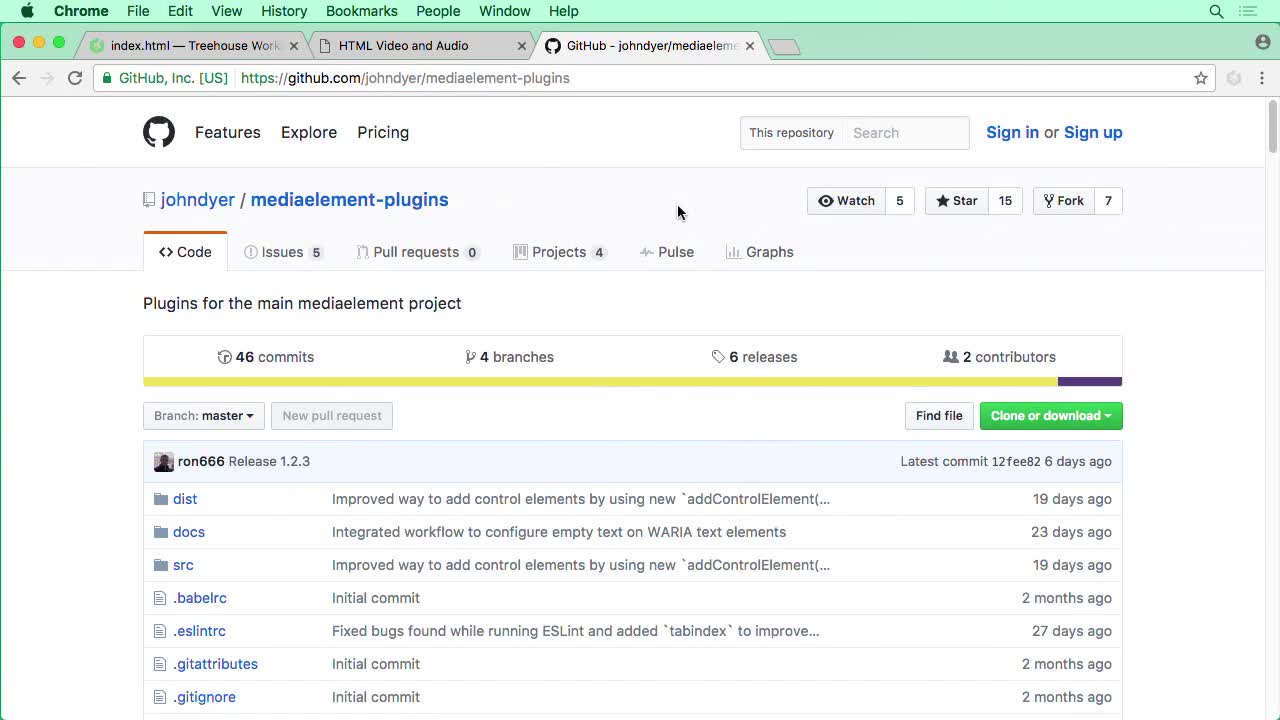This screenshot has height=720, width=1280.
Task: Click the repository book icon beside johndyer
Action: (x=149, y=200)
